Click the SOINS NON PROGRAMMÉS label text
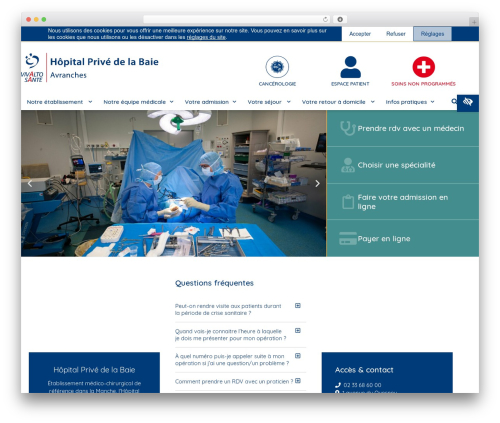This screenshot has height=423, width=500. tap(423, 84)
